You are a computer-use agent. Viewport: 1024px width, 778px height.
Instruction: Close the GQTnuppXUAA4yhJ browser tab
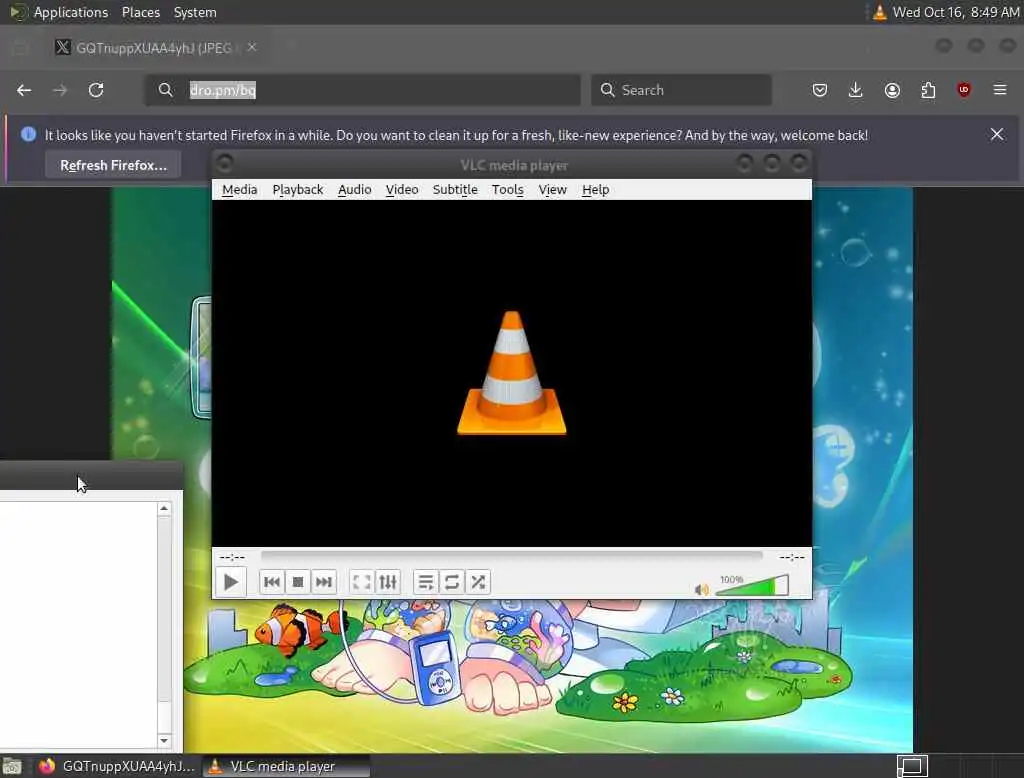coord(251,47)
